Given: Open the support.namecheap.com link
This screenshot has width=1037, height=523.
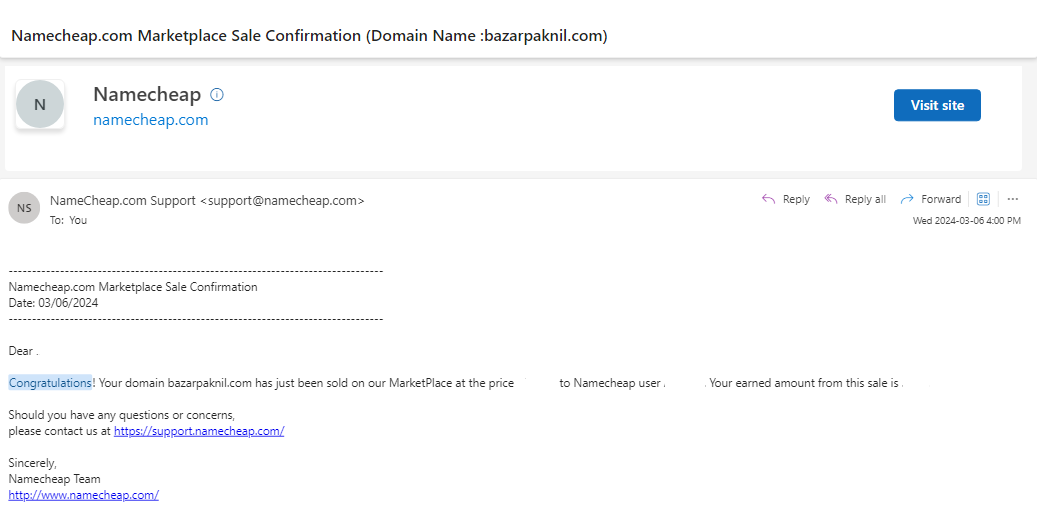Looking at the screenshot, I should point(199,431).
